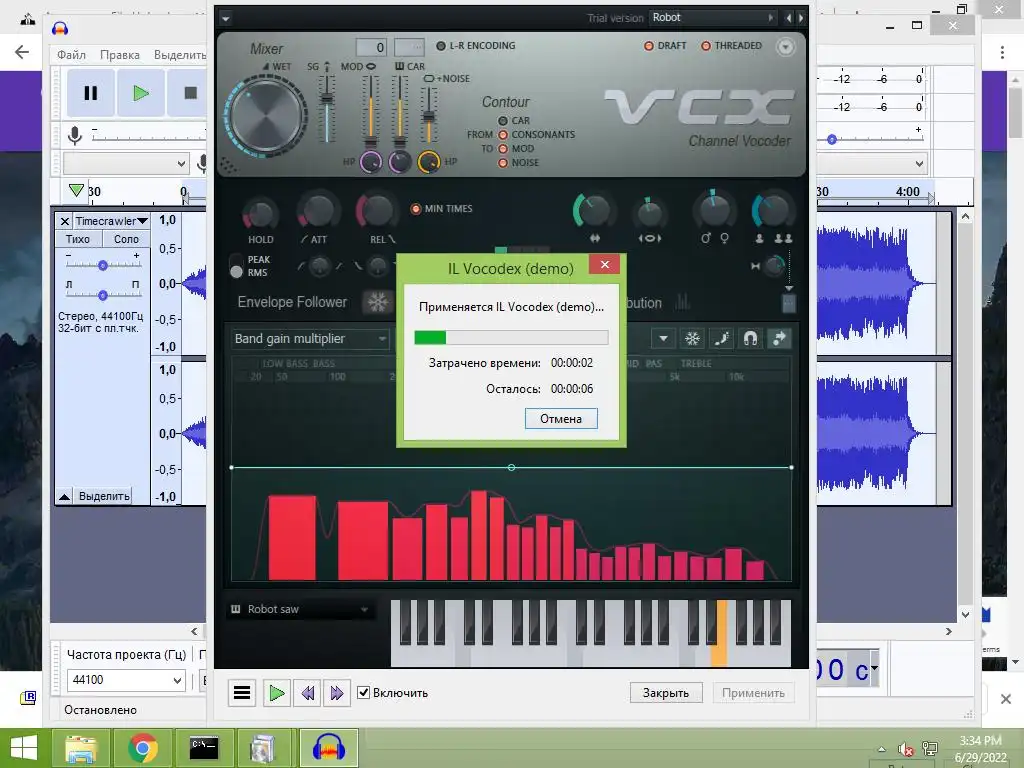Viewport: 1024px width, 768px height.
Task: Open Chrome from the taskbar
Action: click(142, 748)
